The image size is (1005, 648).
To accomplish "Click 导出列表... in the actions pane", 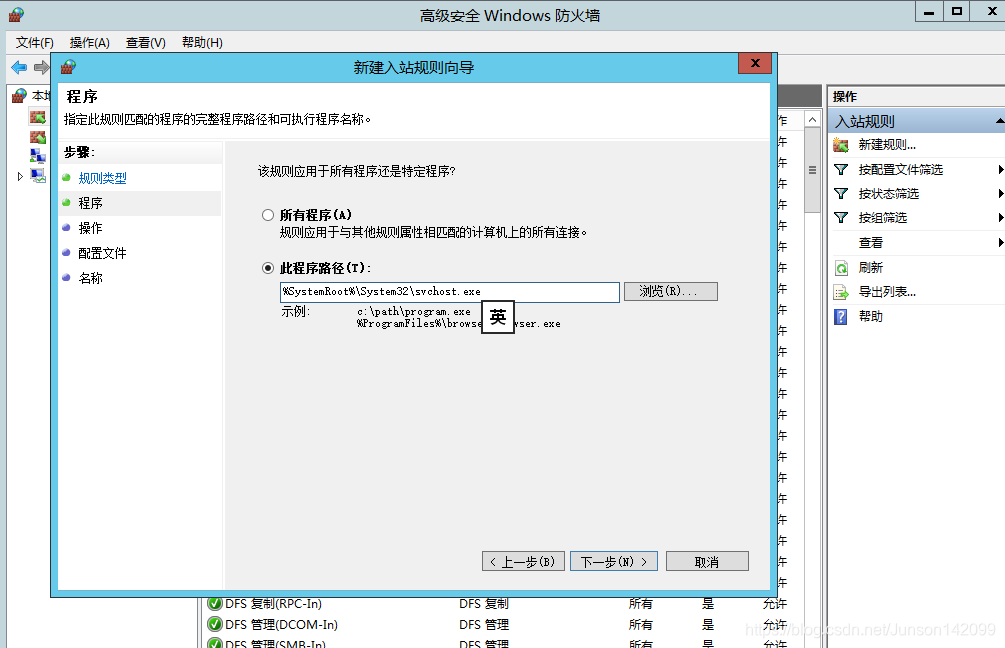I will click(887, 292).
